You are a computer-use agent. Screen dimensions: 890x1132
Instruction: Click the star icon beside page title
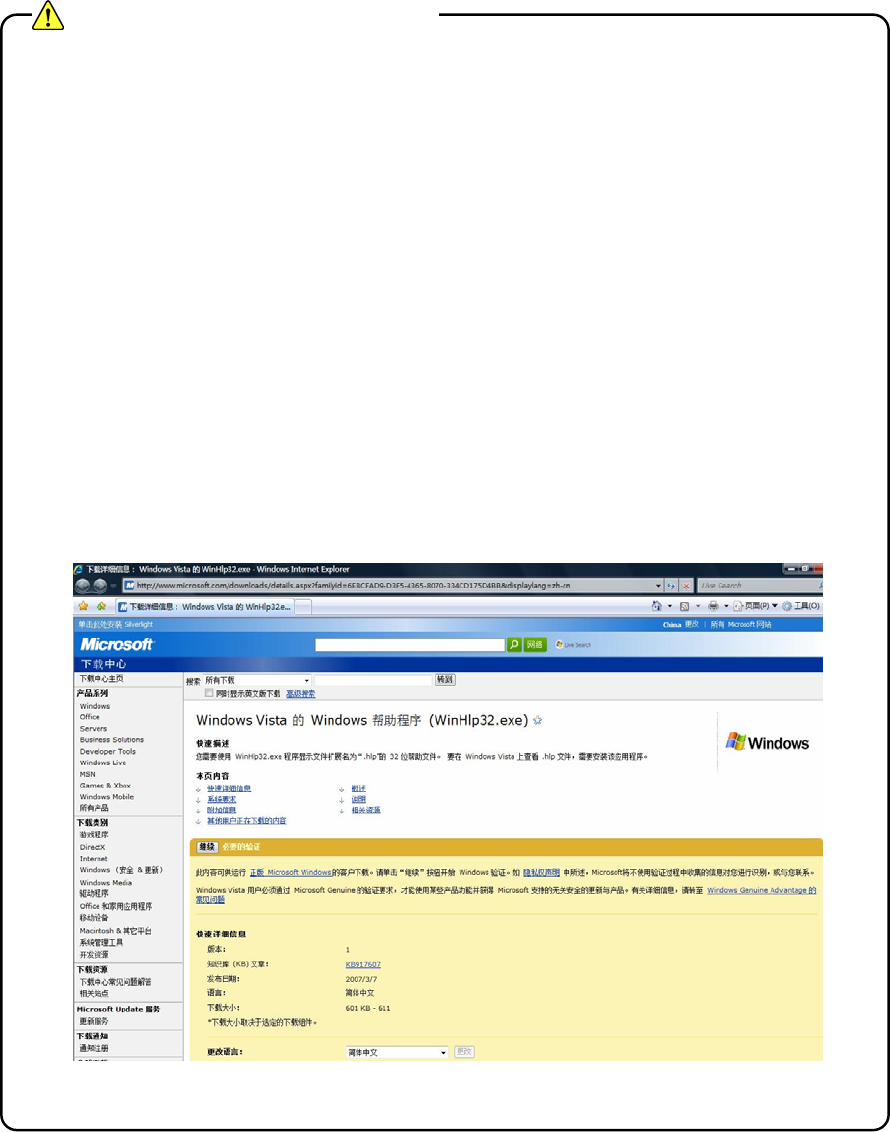538,720
